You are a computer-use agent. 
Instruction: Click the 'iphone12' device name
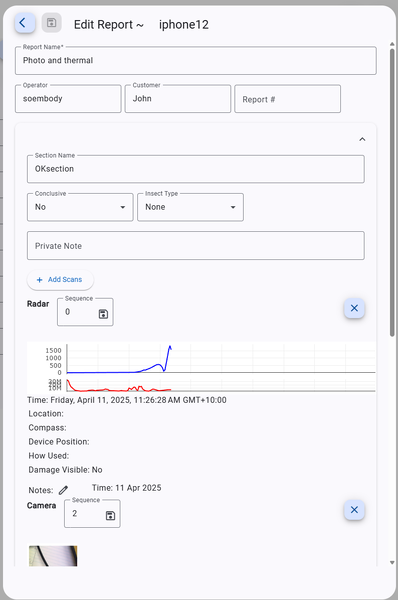pyautogui.click(x=184, y=24)
